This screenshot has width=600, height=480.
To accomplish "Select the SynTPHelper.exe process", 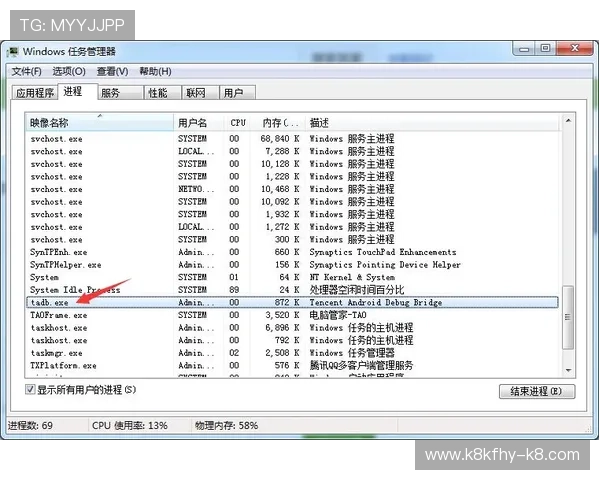I will pos(292,264).
